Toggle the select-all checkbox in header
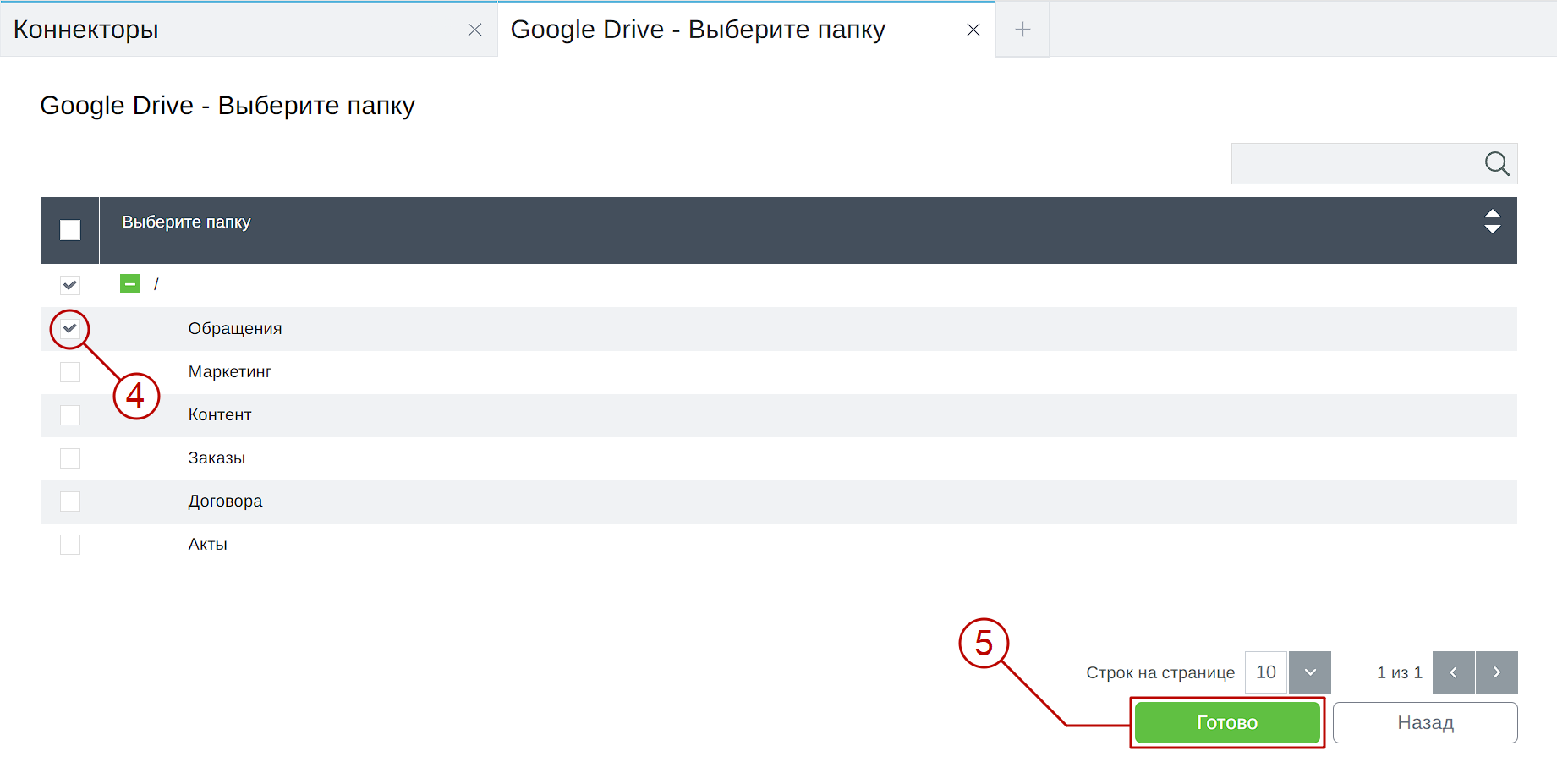 click(70, 230)
